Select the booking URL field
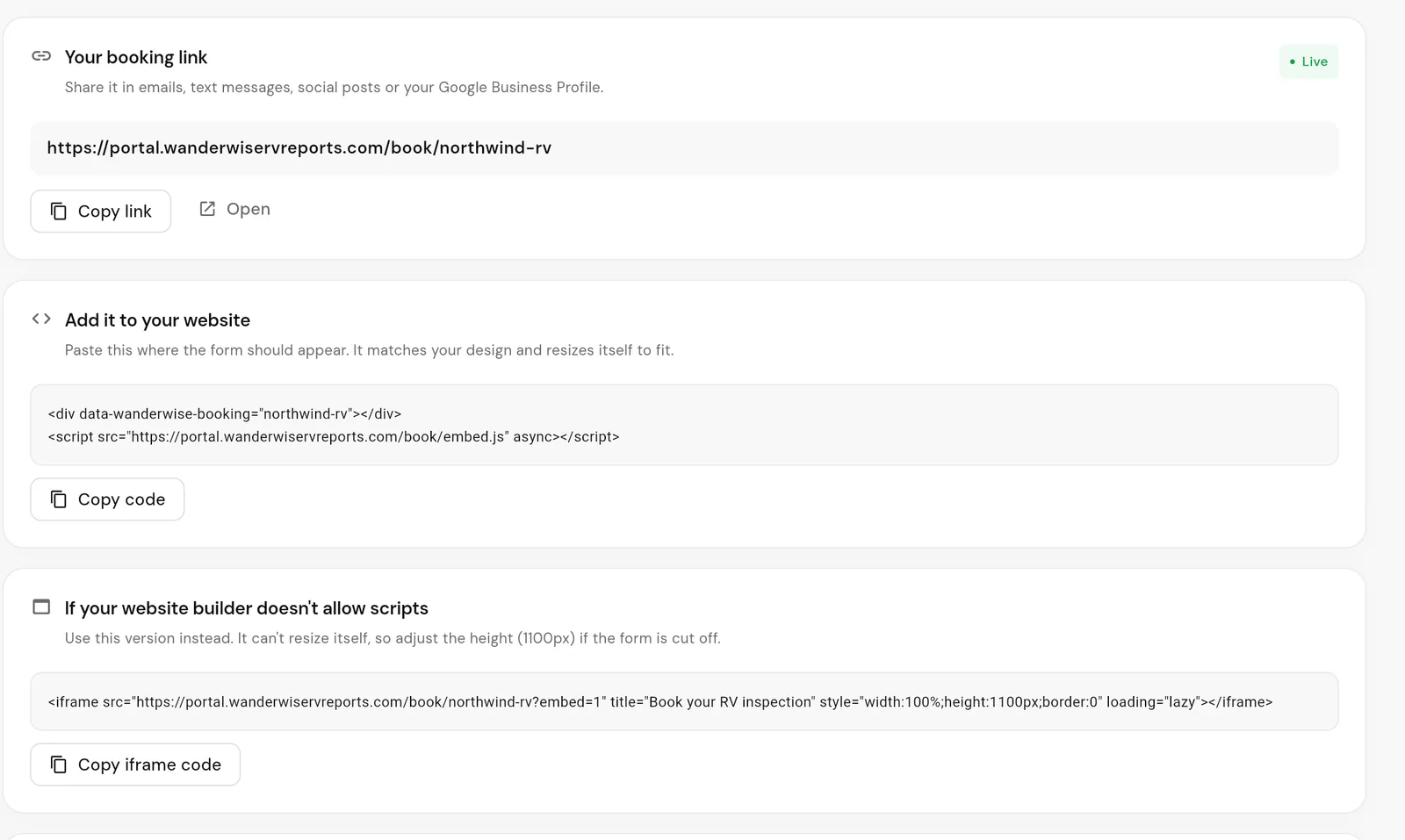1405x840 pixels. click(x=684, y=148)
